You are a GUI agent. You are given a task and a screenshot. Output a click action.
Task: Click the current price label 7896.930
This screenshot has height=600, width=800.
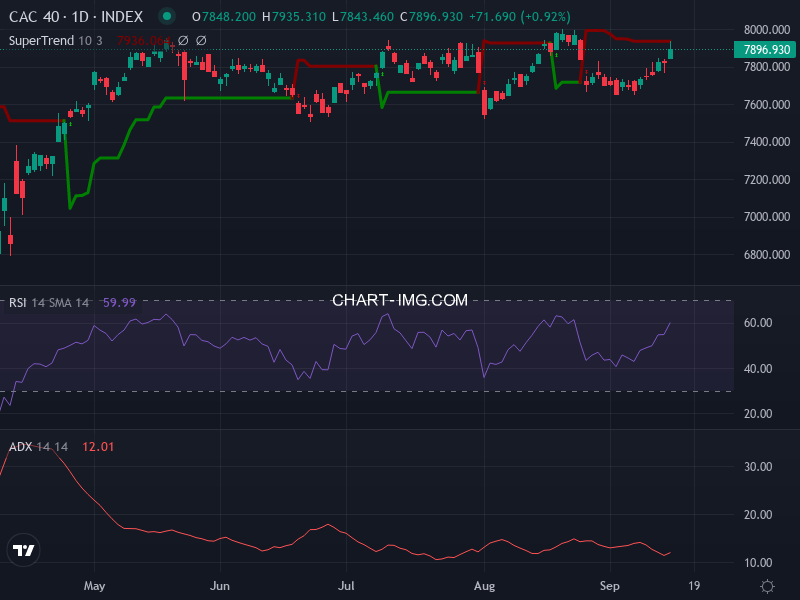point(766,49)
